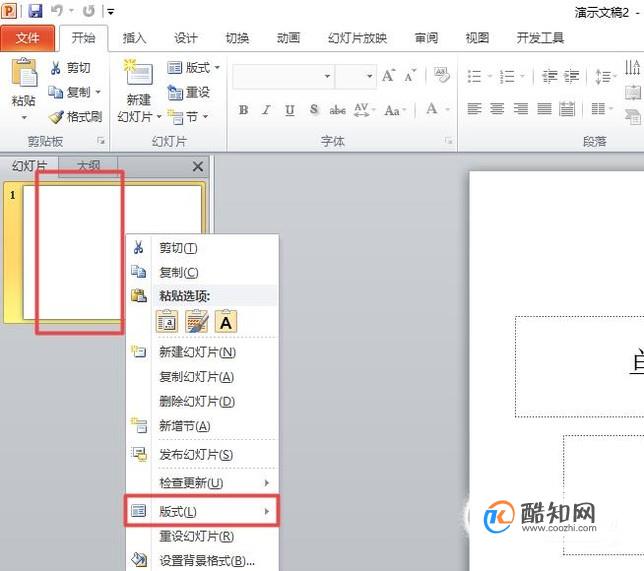Open the AV character spacing dropdown
Screen dimensions: 644x571
coord(365,110)
